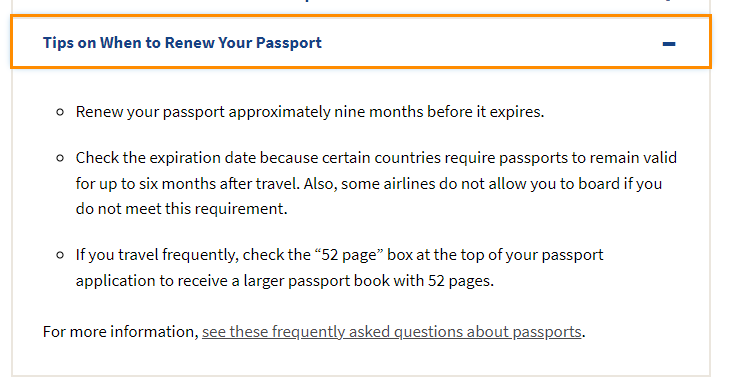Click the bullet marker beside 'If you travel frequently'

[60, 255]
